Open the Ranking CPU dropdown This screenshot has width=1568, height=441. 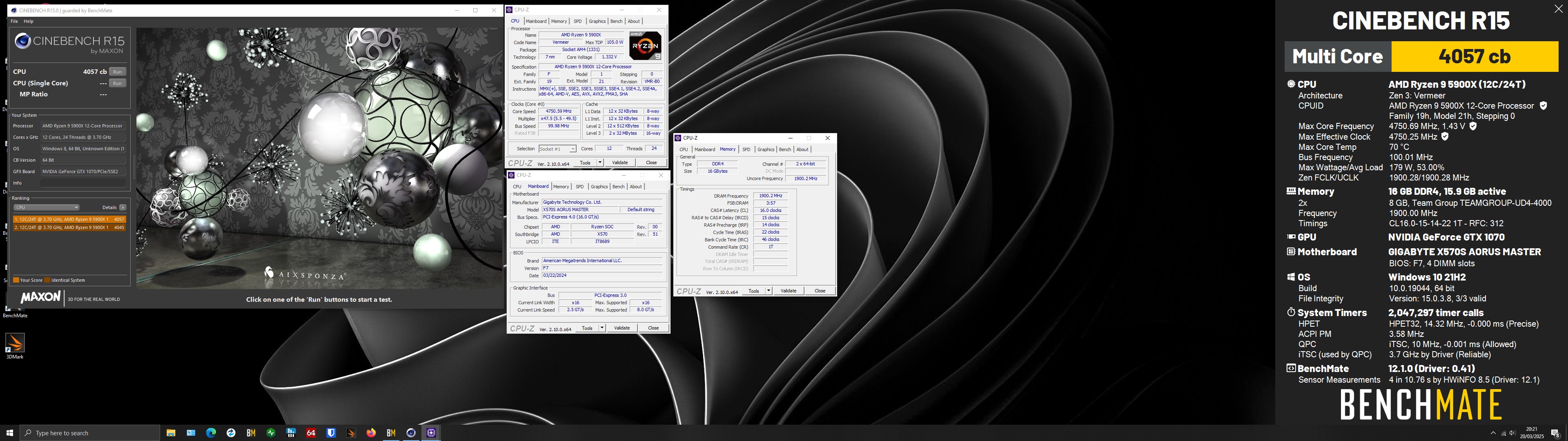coord(46,208)
